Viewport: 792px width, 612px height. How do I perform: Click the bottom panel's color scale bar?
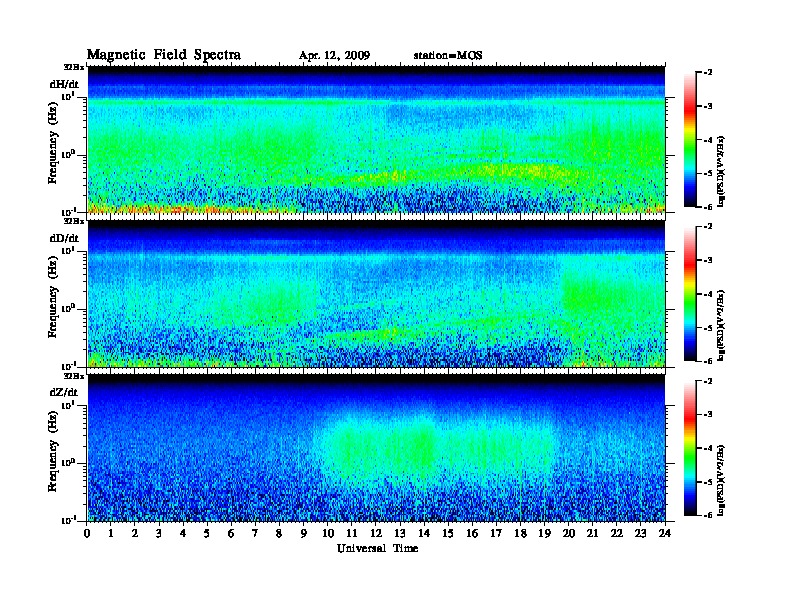(x=690, y=448)
